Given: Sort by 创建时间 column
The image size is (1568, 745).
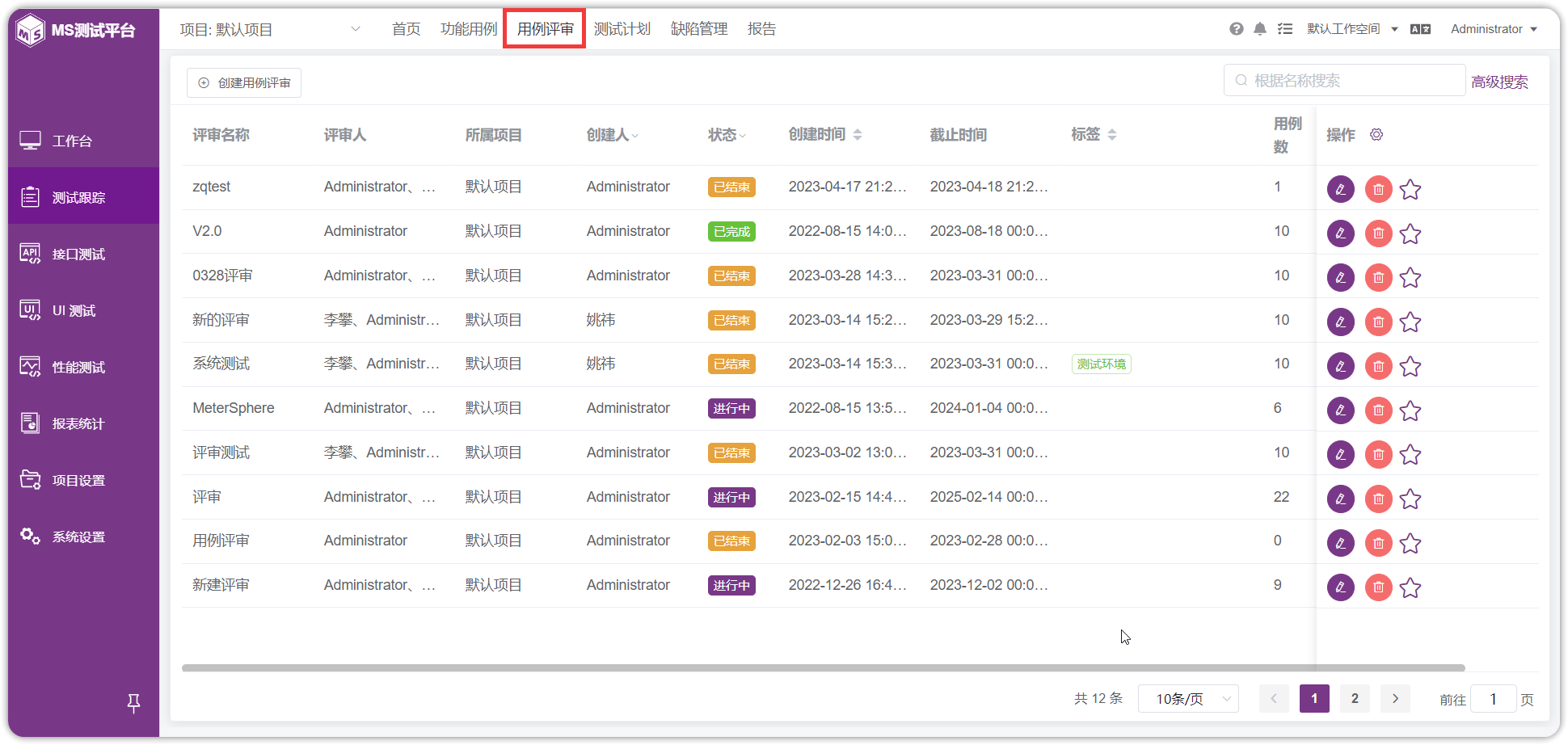Looking at the screenshot, I should coord(825,134).
